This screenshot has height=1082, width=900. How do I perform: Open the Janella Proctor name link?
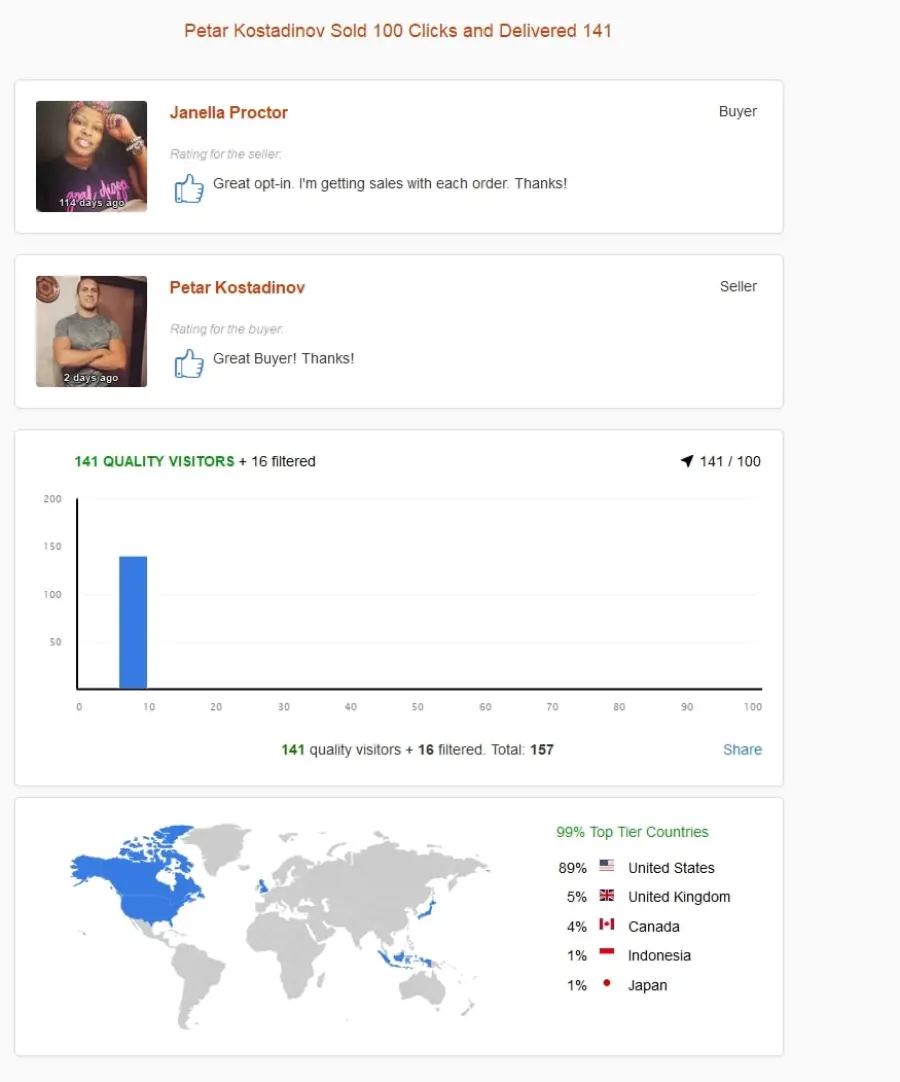(x=228, y=112)
